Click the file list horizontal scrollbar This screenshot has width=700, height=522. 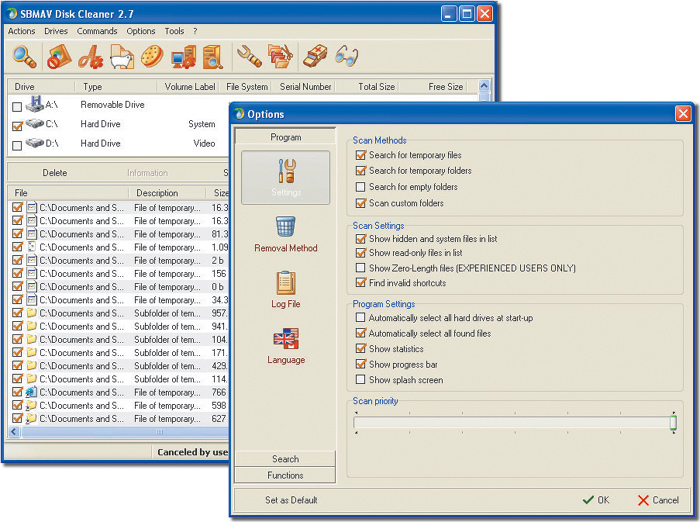tap(125, 431)
